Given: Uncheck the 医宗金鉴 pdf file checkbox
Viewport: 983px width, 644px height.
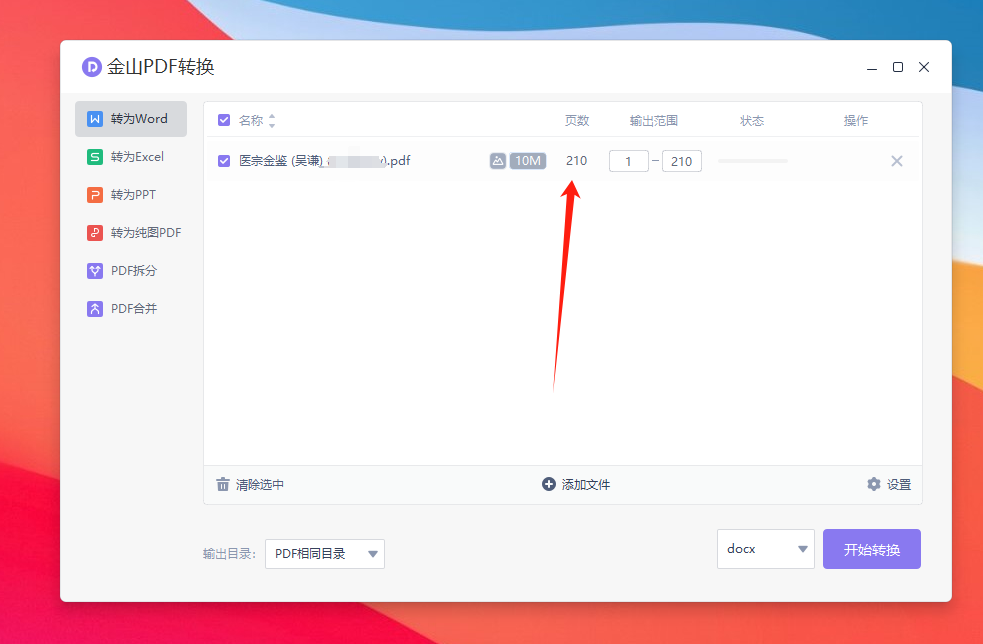Looking at the screenshot, I should (224, 161).
